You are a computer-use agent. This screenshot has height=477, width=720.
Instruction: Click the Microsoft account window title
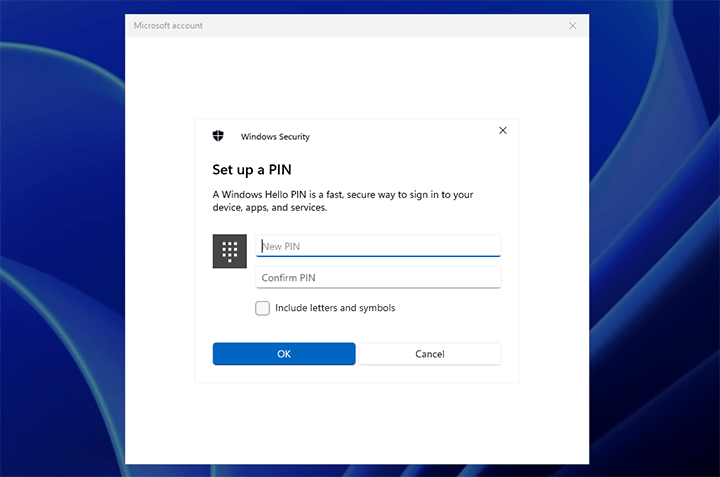coord(168,26)
